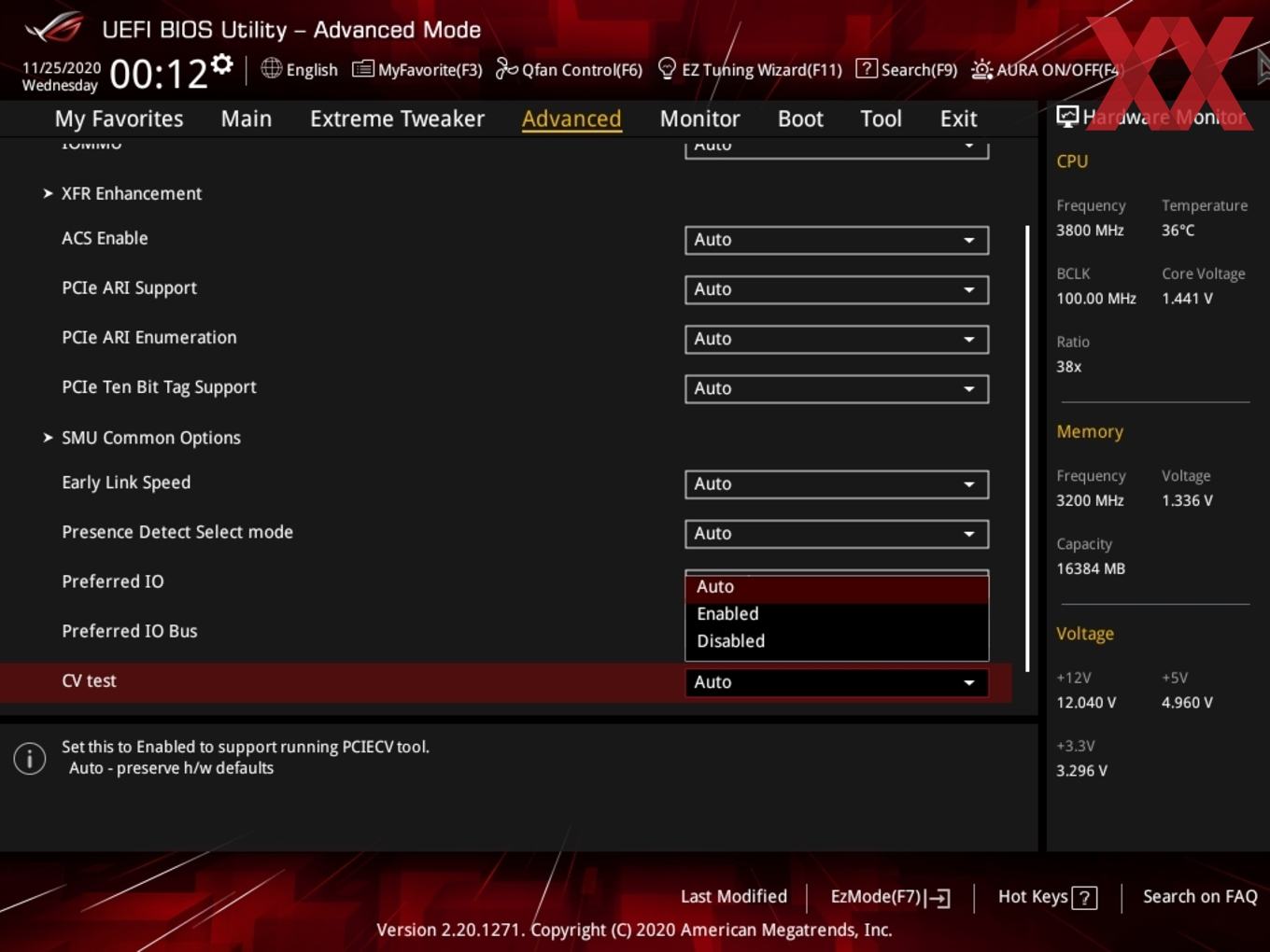Launch EZ Tuning Wizard bulb icon
Viewport: 1270px width, 952px height.
667,68
